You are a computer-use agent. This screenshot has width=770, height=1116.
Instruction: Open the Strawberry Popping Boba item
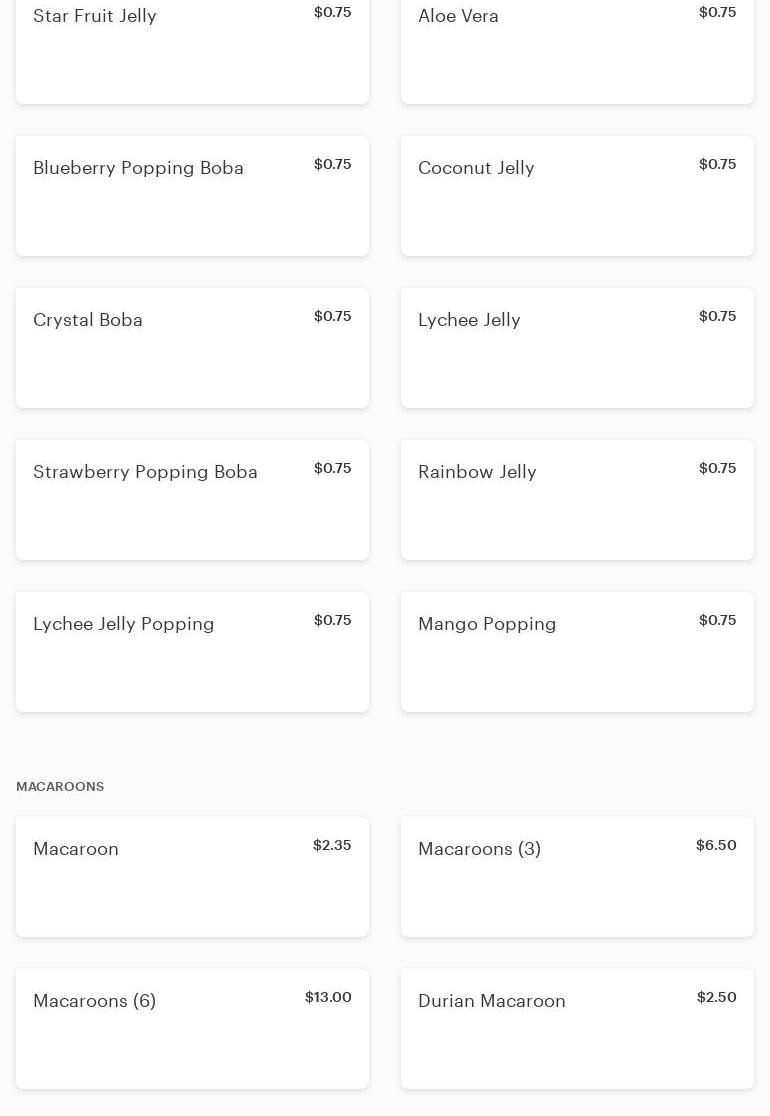pyautogui.click(x=192, y=500)
